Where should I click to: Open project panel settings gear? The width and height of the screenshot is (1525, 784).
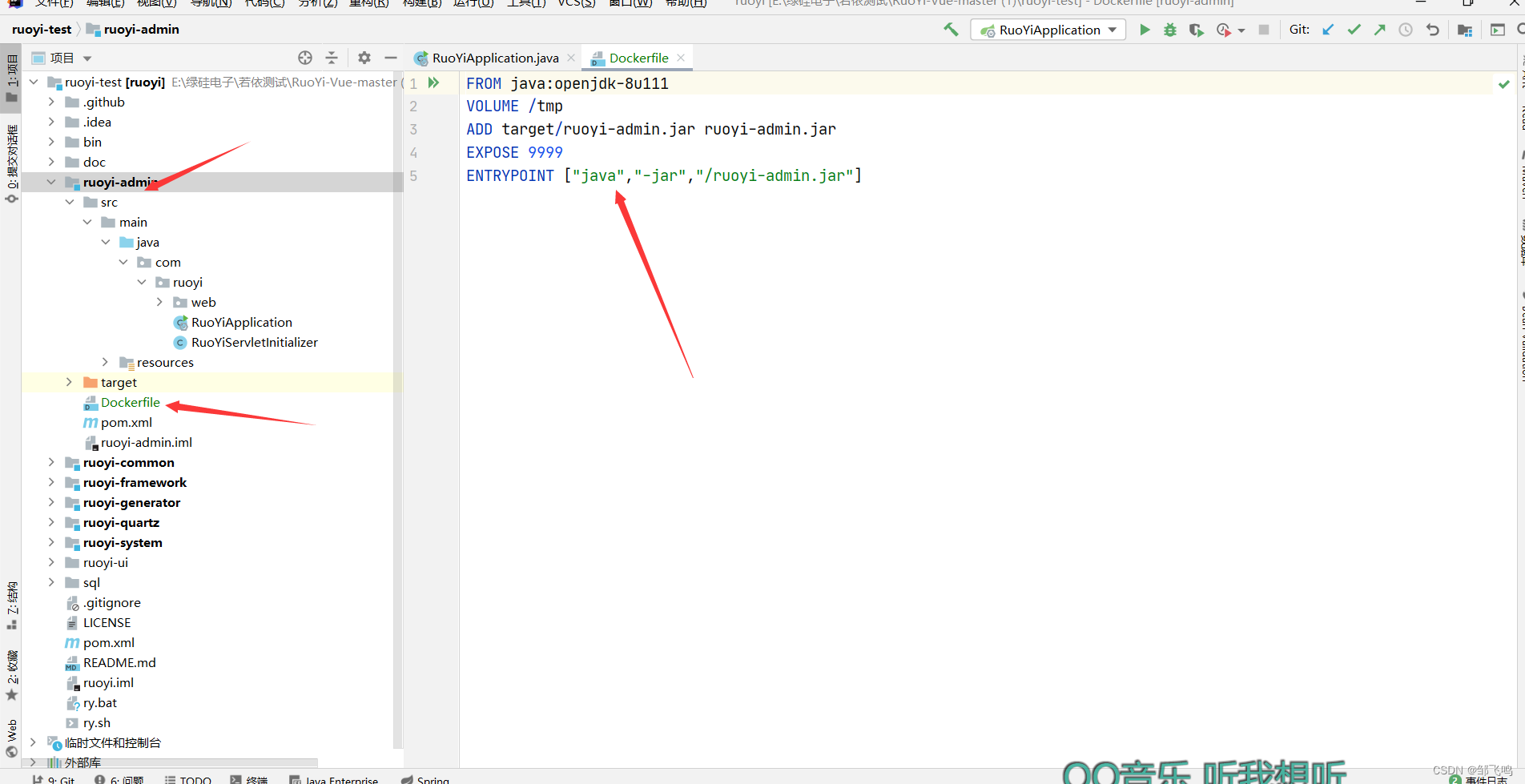(x=364, y=58)
